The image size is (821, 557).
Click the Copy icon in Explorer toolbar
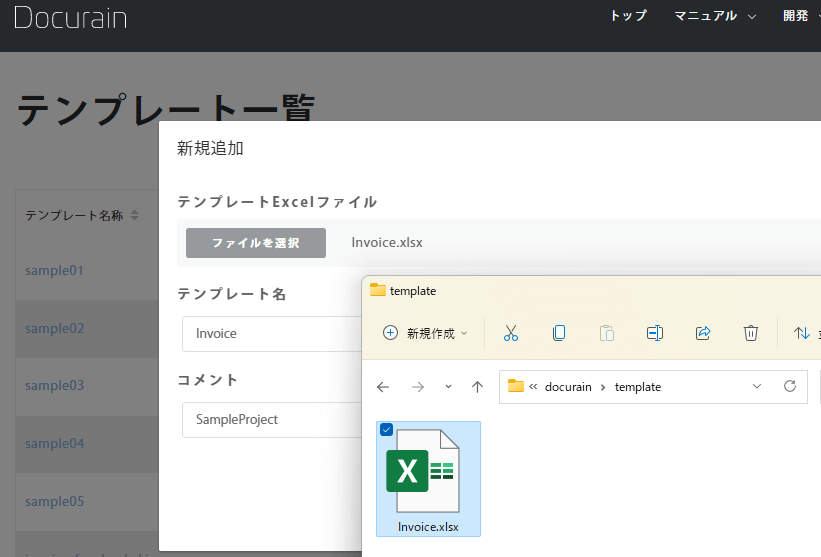(x=559, y=333)
